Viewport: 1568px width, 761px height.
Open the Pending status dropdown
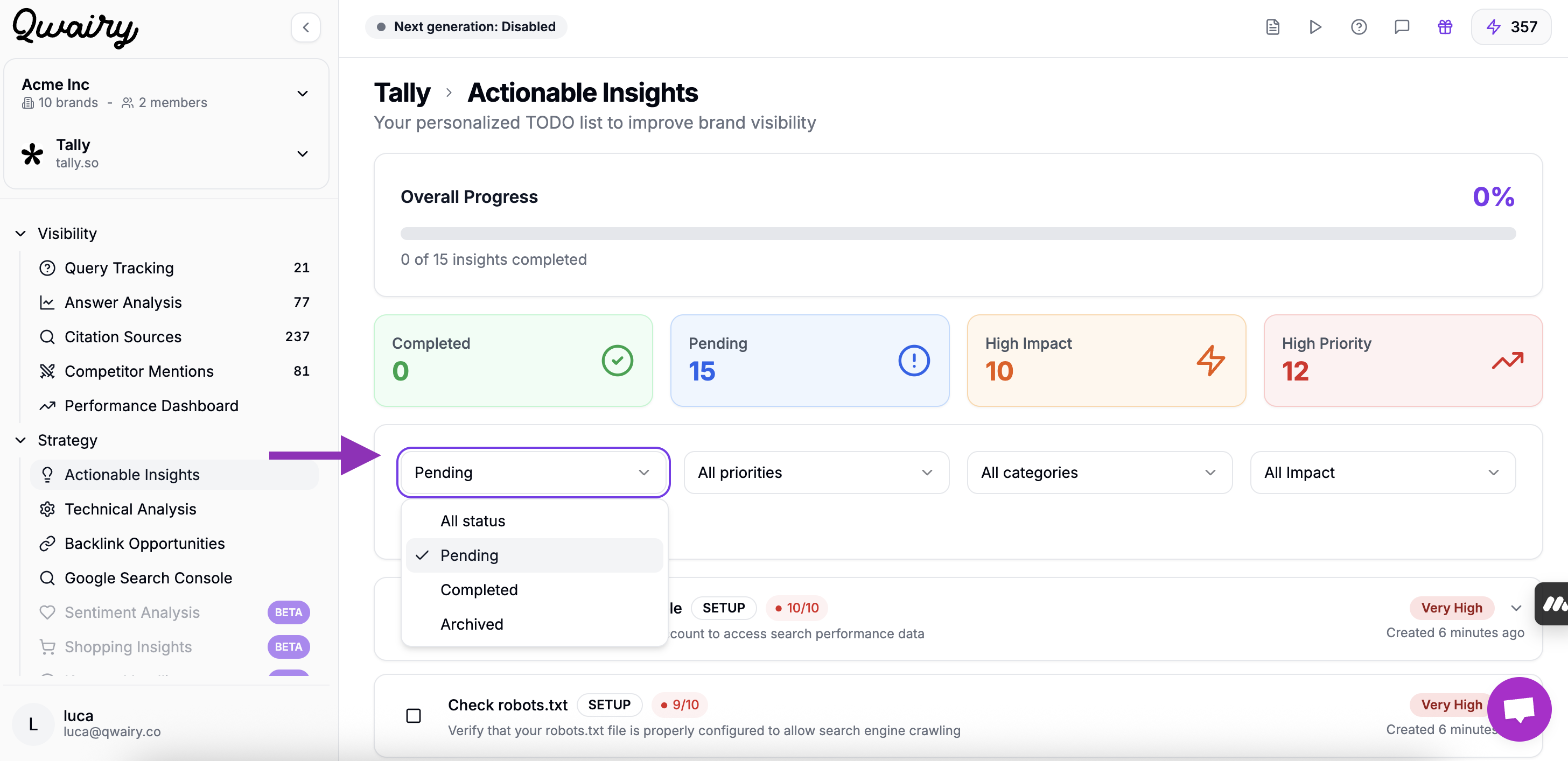coord(533,473)
